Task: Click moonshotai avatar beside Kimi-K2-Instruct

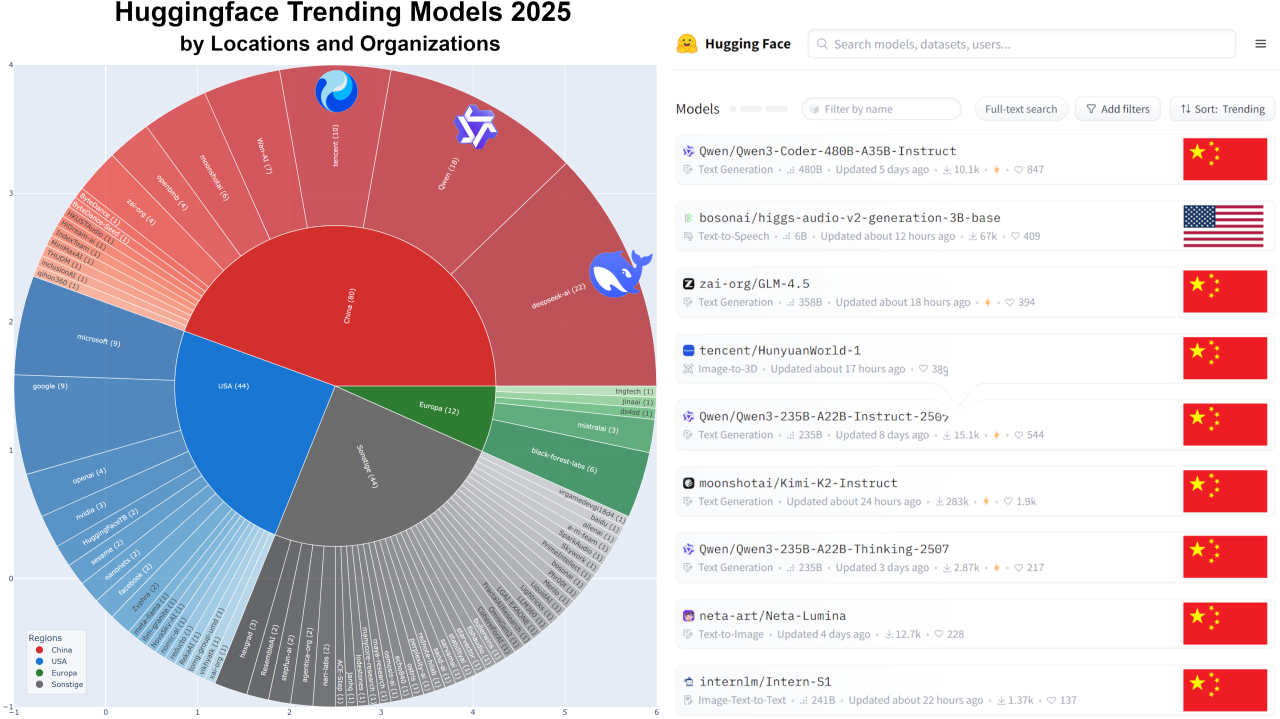Action: 688,483
